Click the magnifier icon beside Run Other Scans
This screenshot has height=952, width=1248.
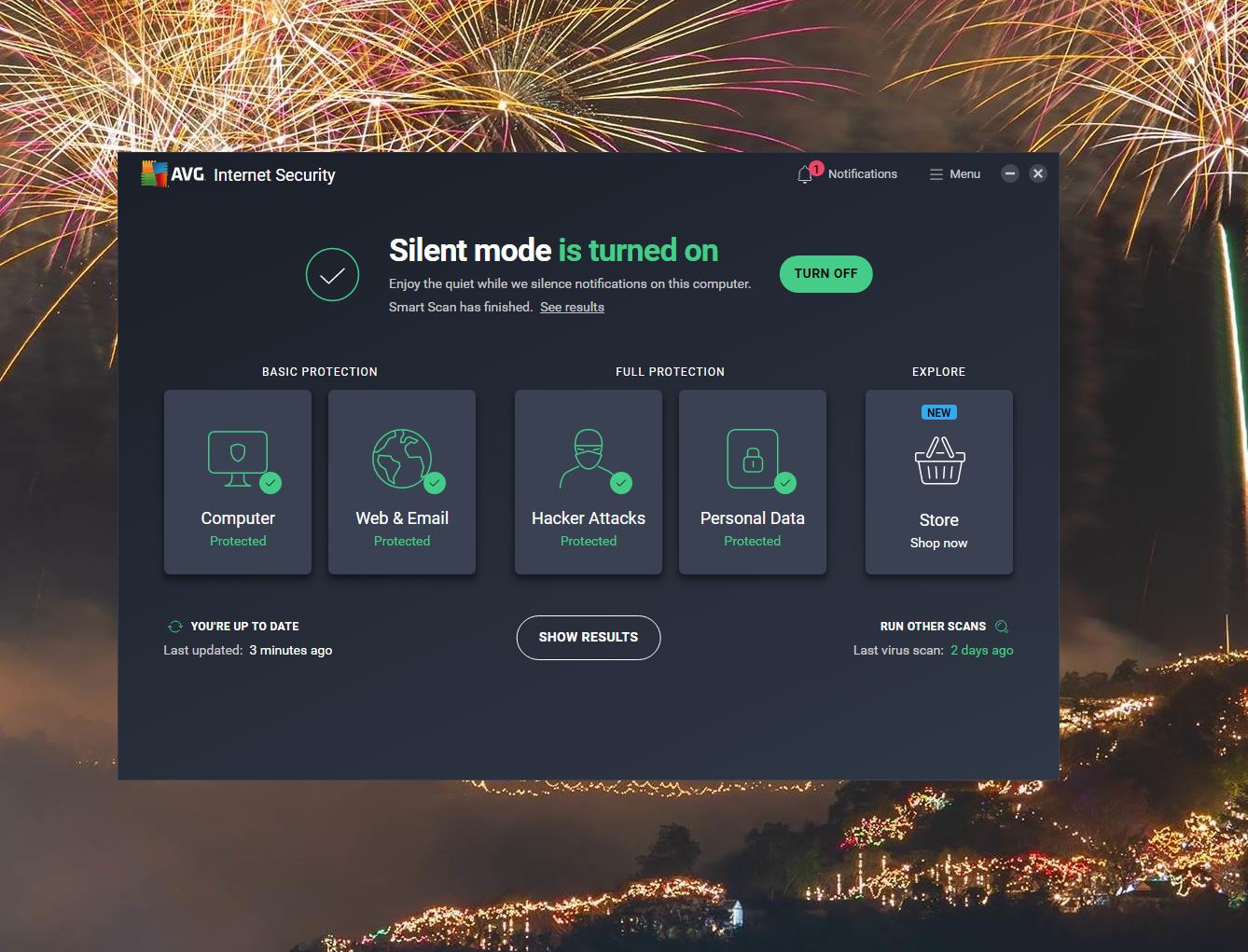tap(1002, 627)
